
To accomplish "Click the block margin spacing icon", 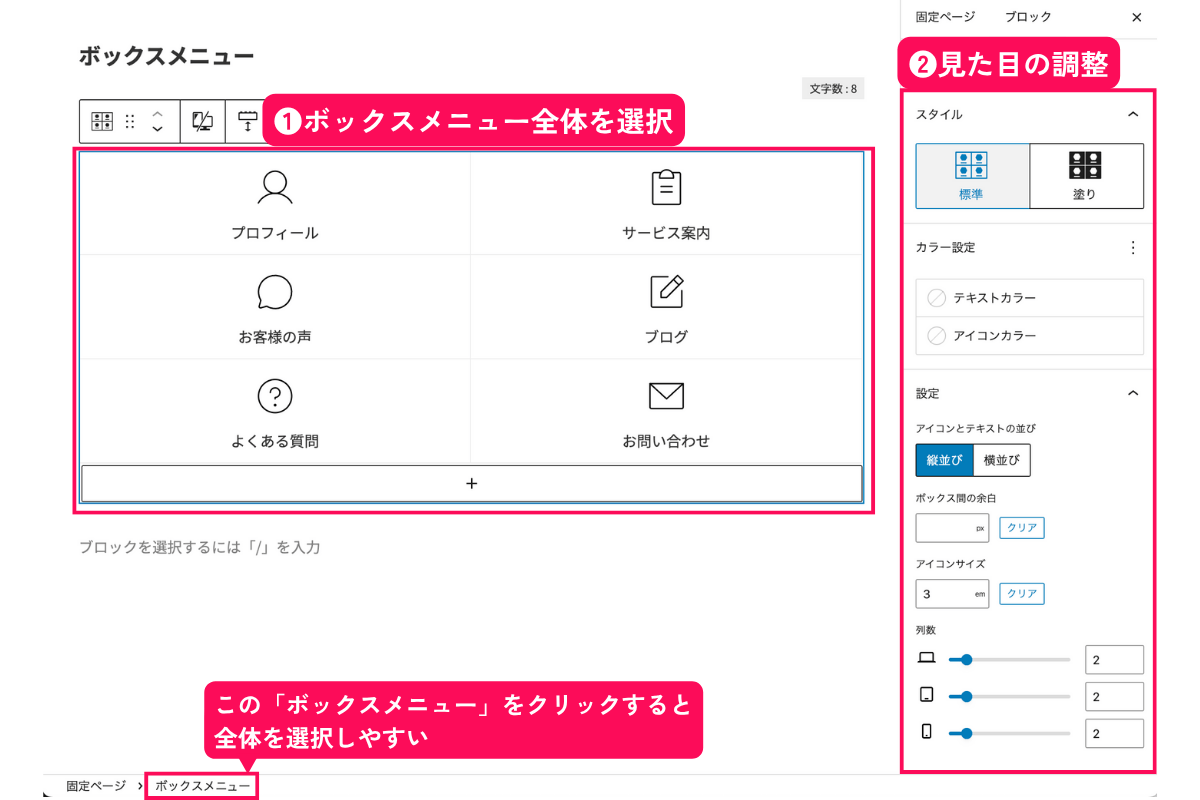I will pyautogui.click(x=247, y=122).
